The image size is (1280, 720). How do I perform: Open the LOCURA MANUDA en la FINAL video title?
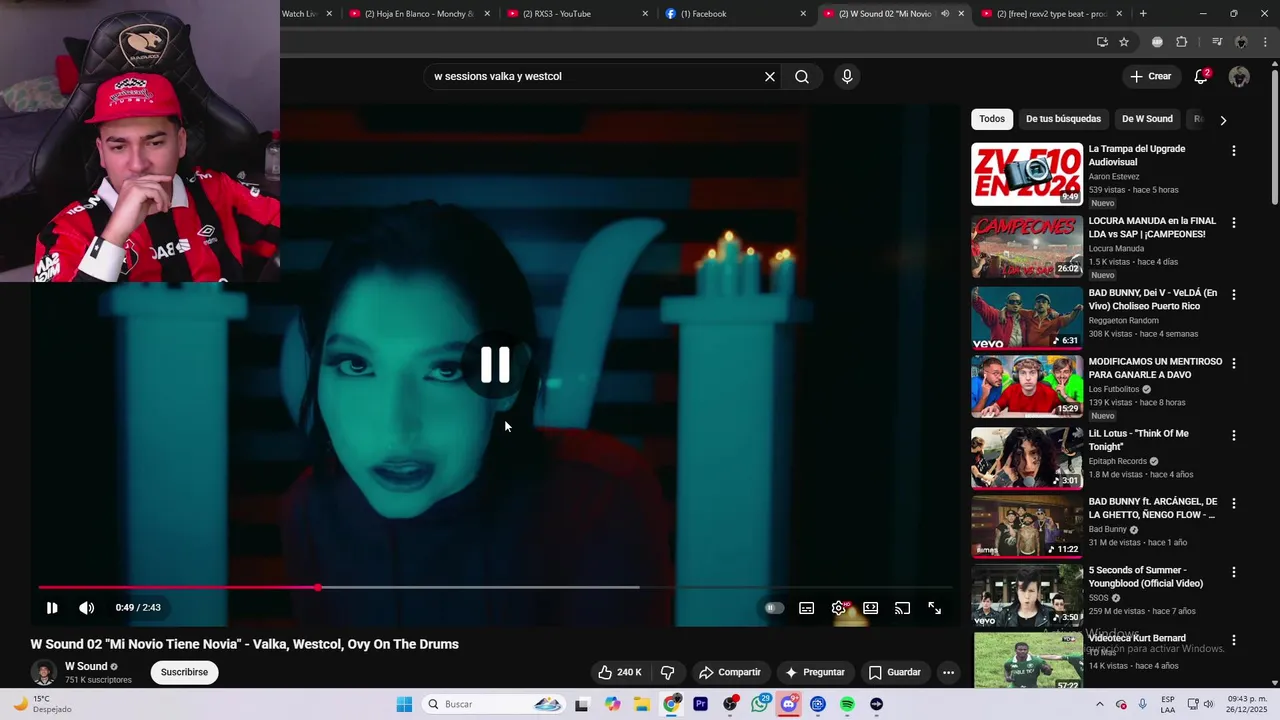(x=1152, y=227)
